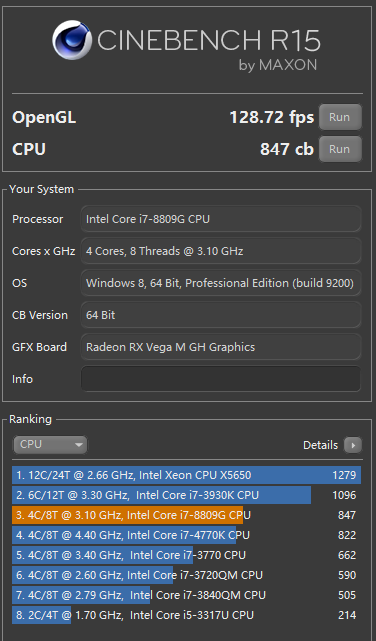
Task: Click the Cores x GHz field
Action: point(221,251)
